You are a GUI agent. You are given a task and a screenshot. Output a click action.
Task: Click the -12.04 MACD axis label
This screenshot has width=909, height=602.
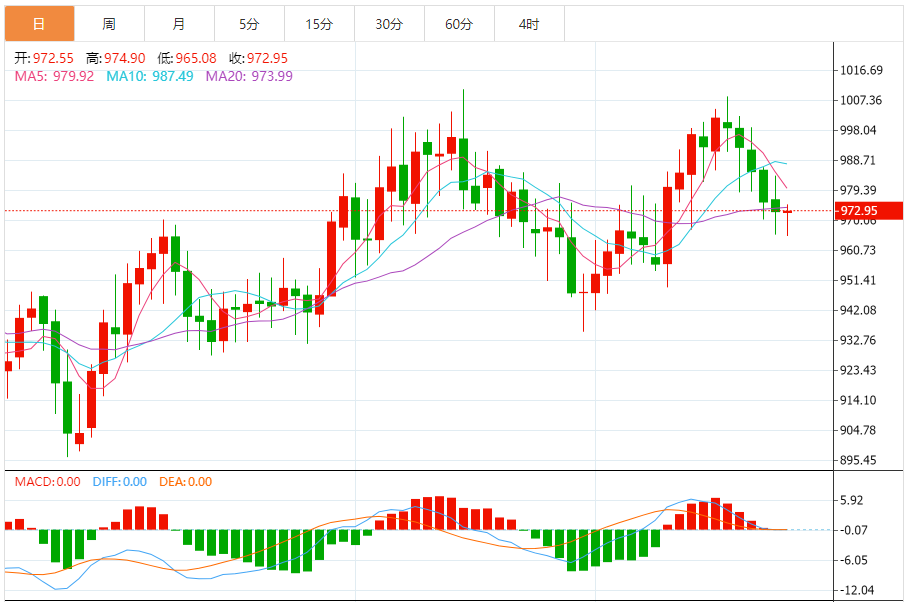click(x=857, y=590)
